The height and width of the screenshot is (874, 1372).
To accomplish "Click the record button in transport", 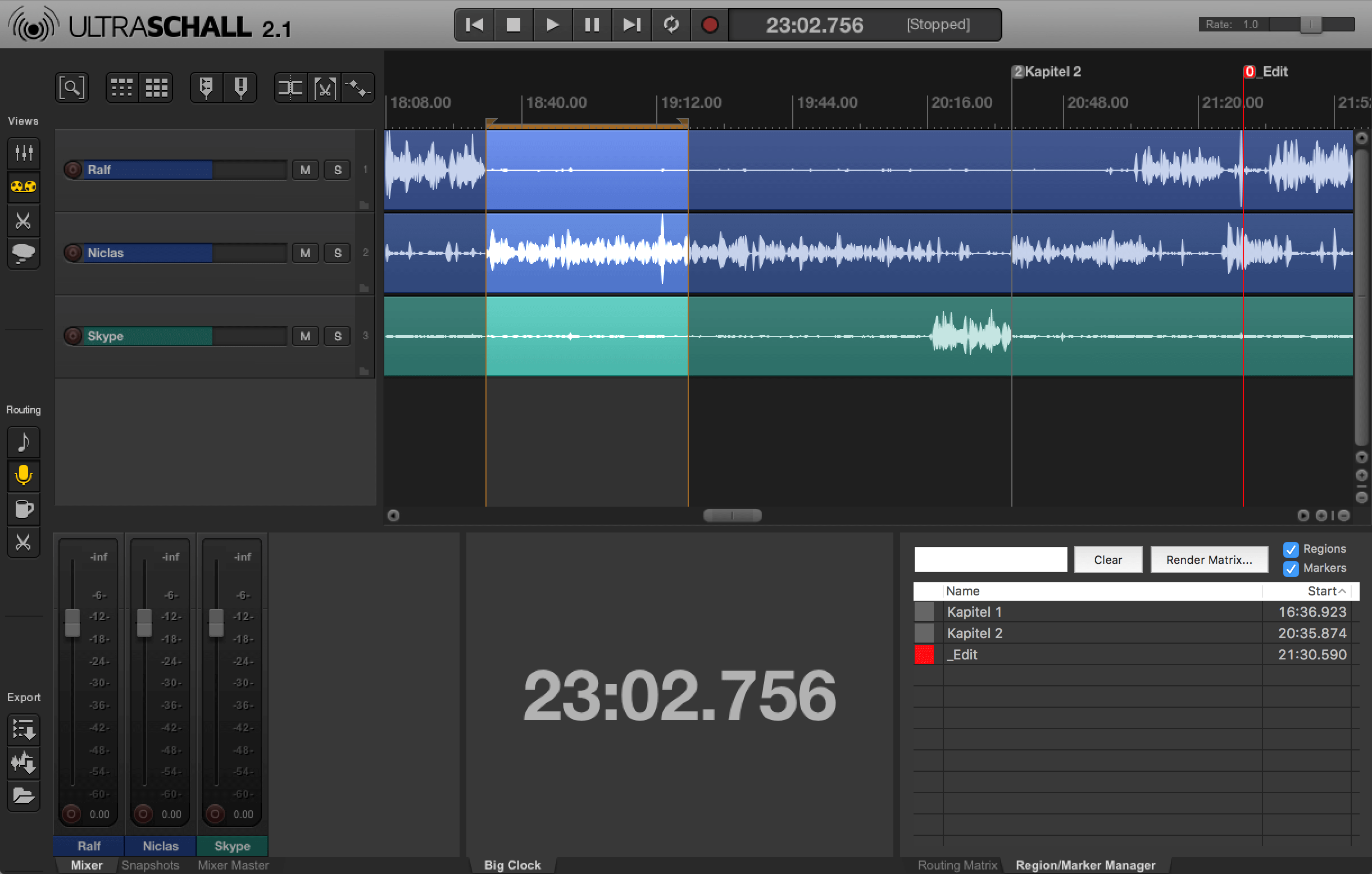I will (x=710, y=25).
